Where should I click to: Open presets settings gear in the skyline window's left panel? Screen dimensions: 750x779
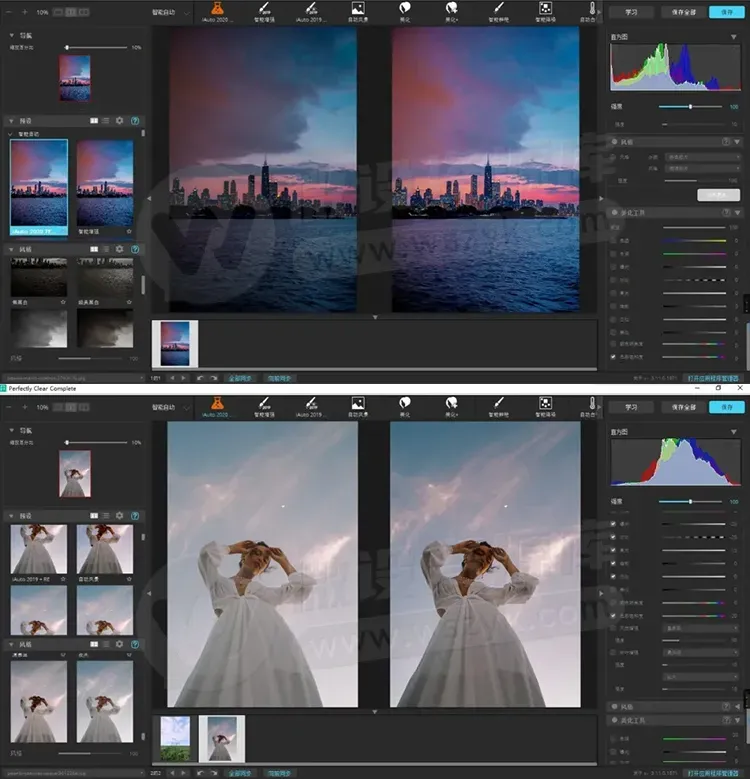tap(119, 121)
